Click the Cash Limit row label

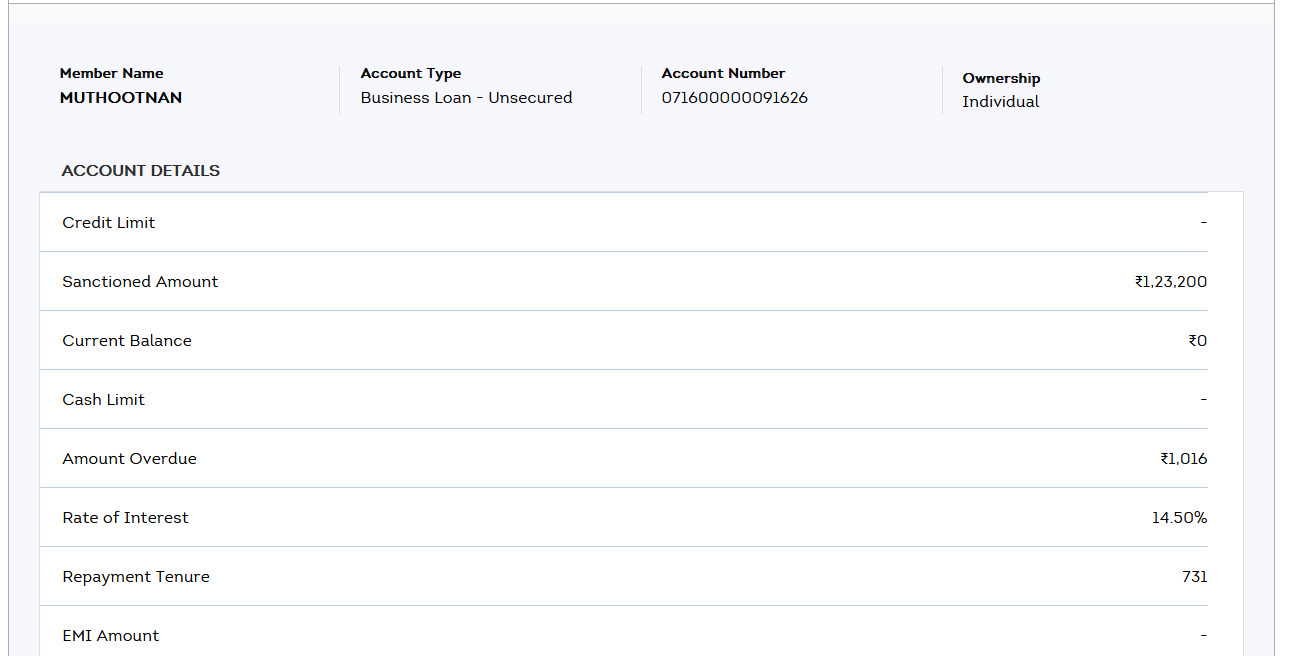pyautogui.click(x=104, y=400)
